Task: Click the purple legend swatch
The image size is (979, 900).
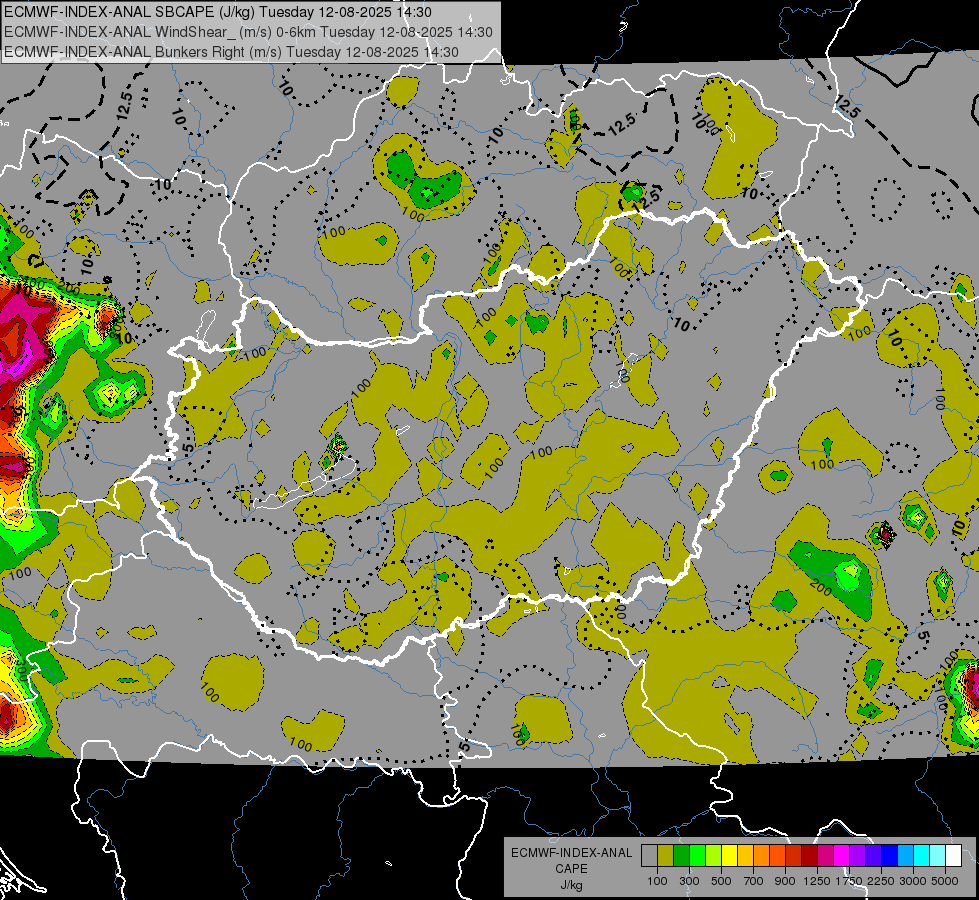Action: (858, 856)
